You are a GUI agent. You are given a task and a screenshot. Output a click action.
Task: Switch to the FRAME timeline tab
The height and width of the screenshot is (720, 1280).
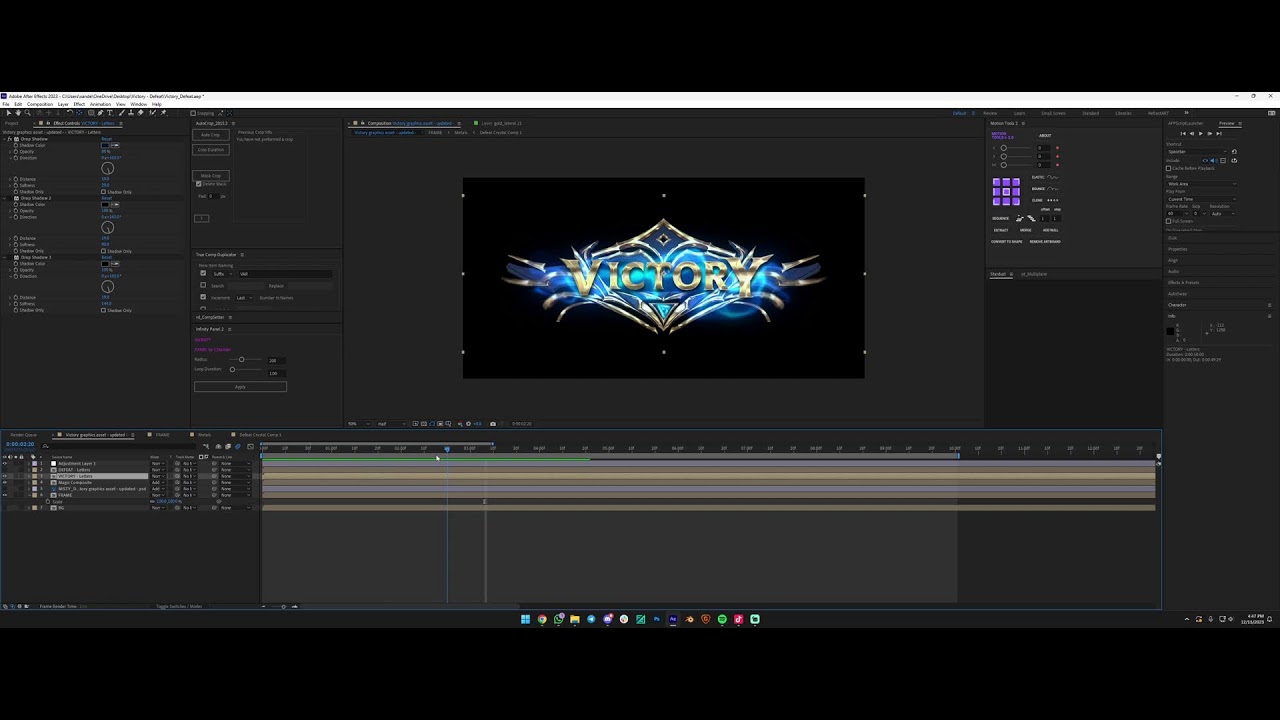(162, 435)
